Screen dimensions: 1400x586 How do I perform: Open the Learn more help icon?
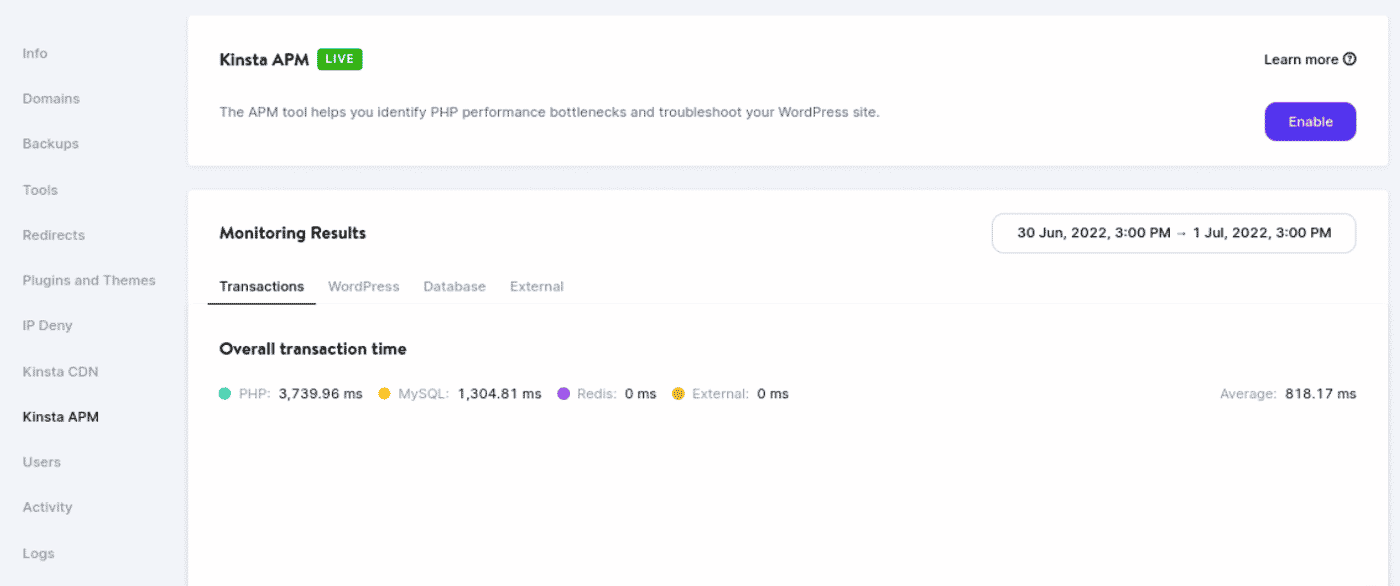(x=1349, y=59)
